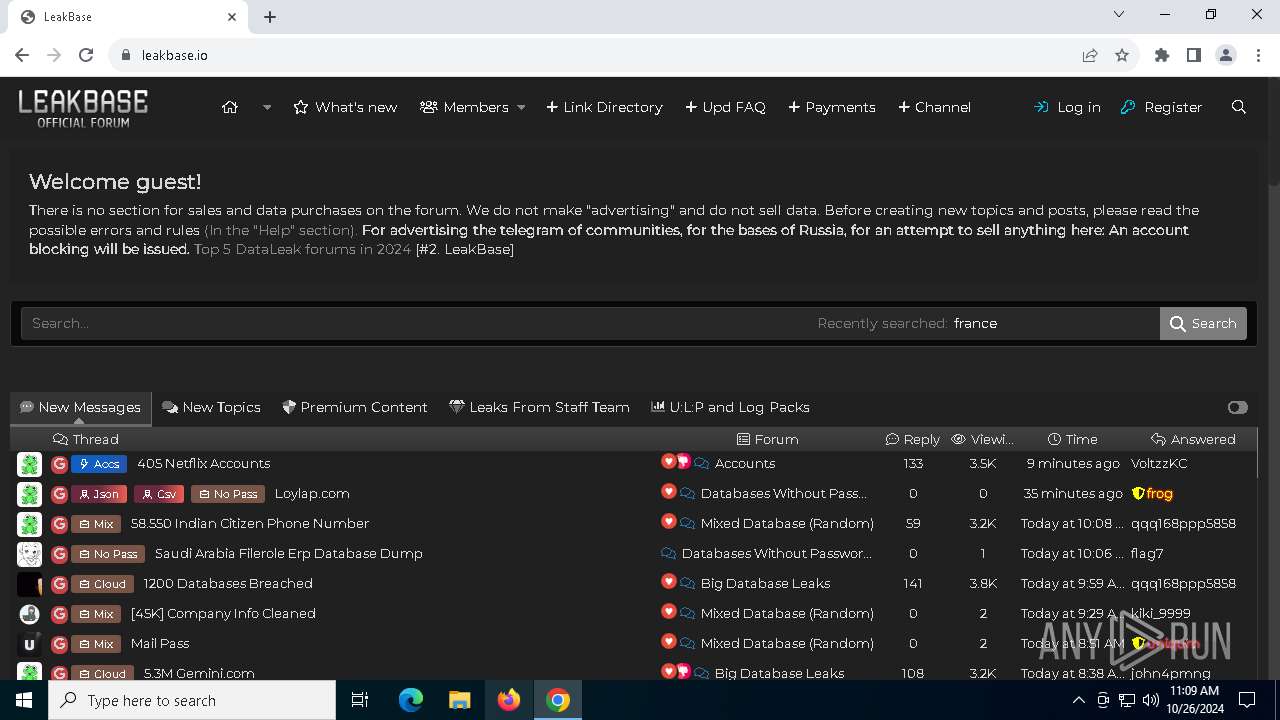Switch to U:L:P and Log Packs tab
The width and height of the screenshot is (1280, 720).
click(730, 407)
